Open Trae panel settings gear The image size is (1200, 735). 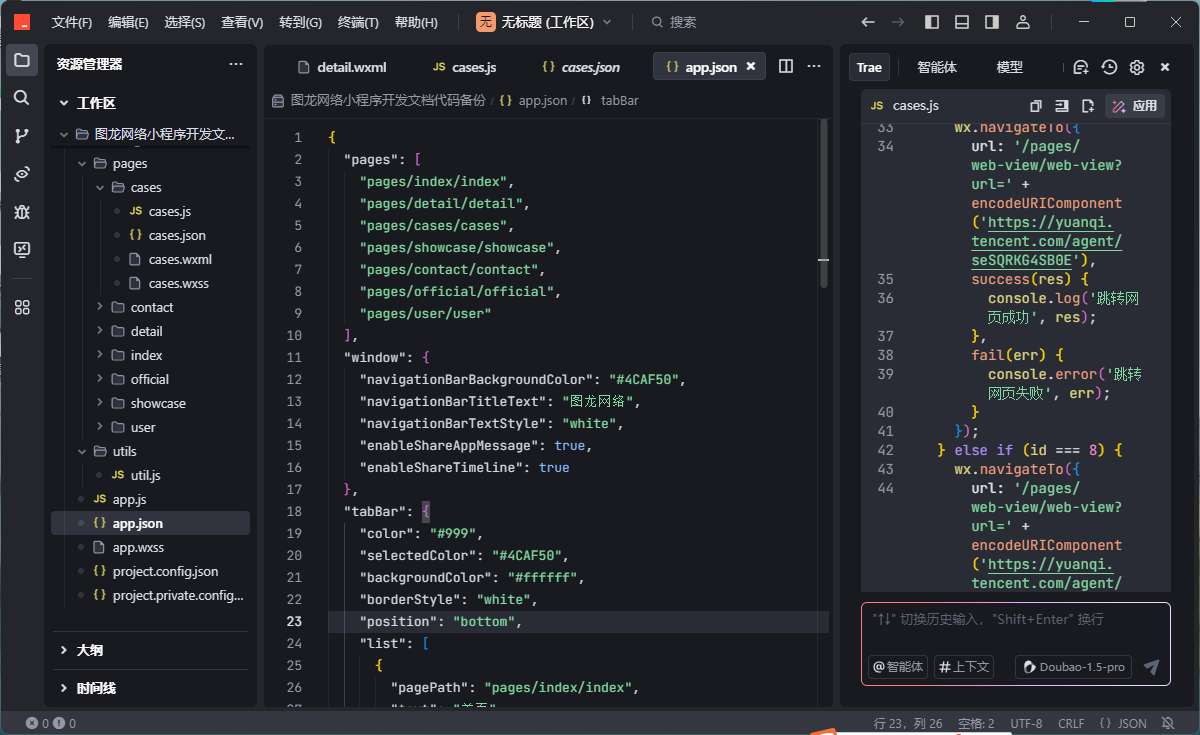(1137, 67)
